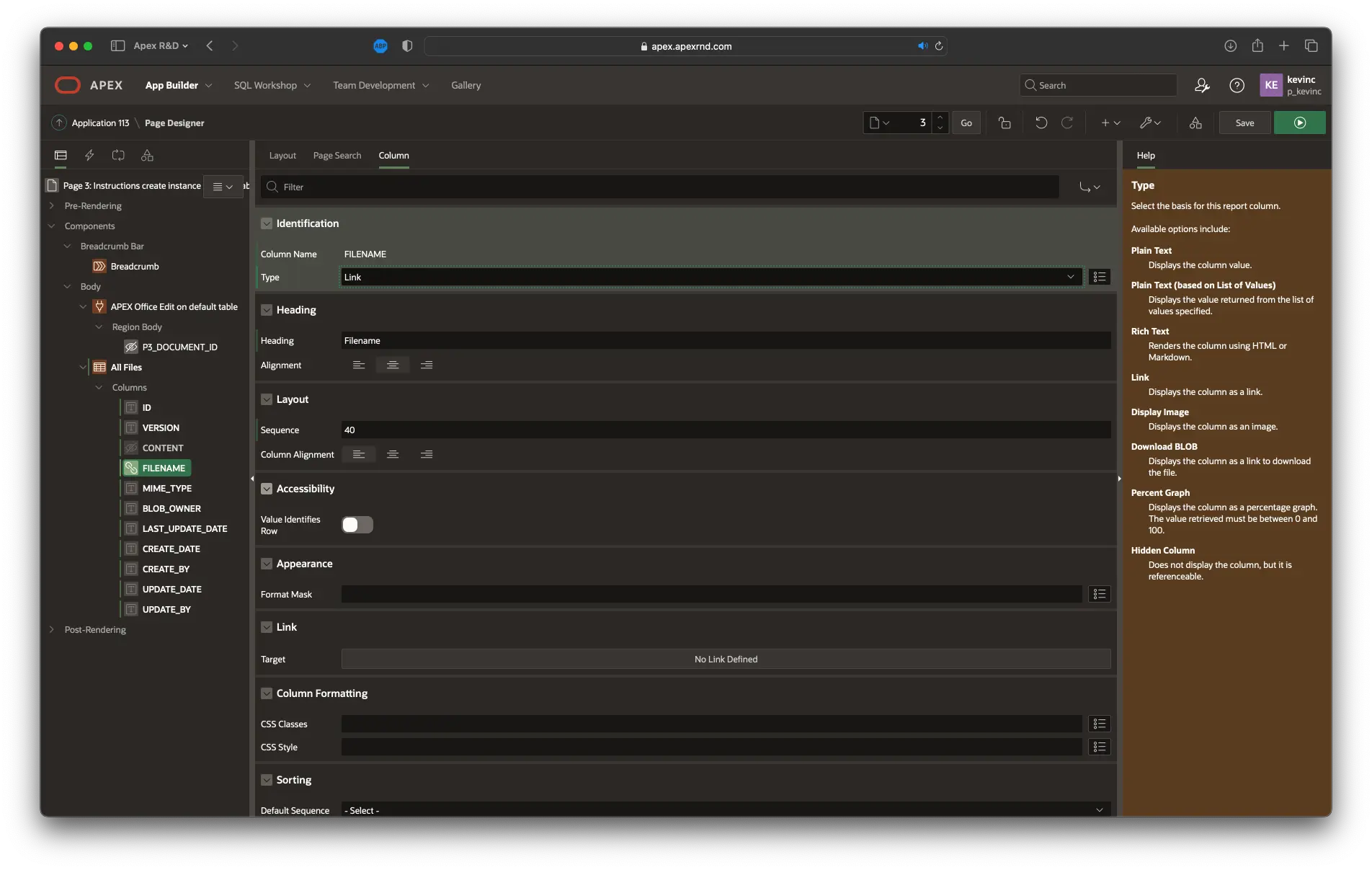Viewport: 1372px width, 870px height.
Task: Open Shared Components from toolbar icon
Action: (1195, 123)
